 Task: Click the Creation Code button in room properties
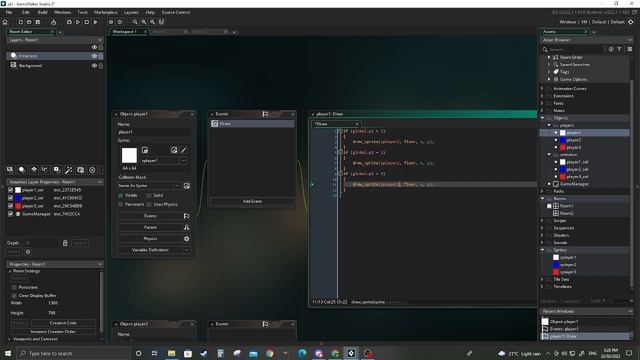[x=63, y=323]
